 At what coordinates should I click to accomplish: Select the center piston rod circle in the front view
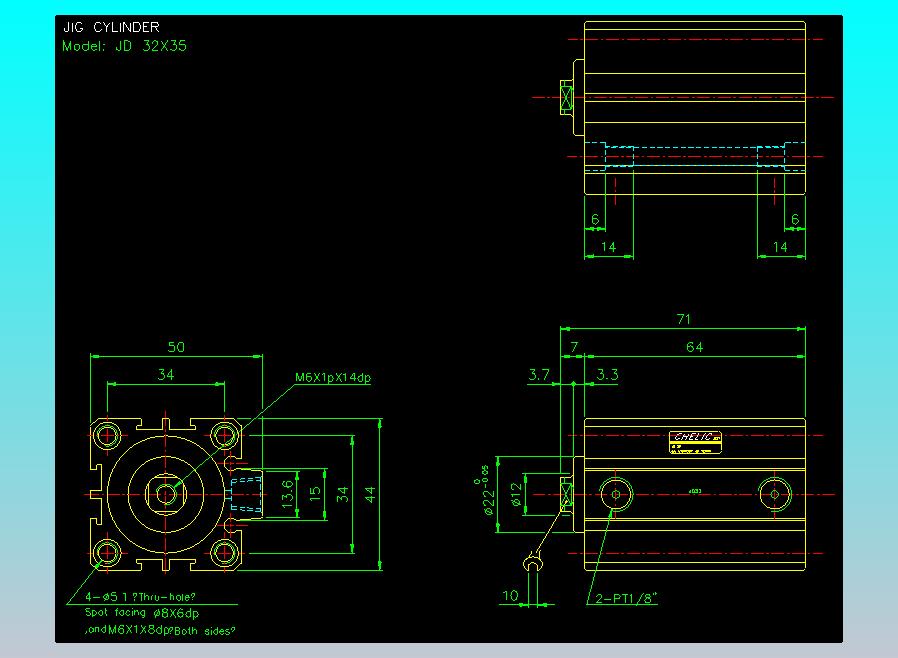click(x=166, y=493)
